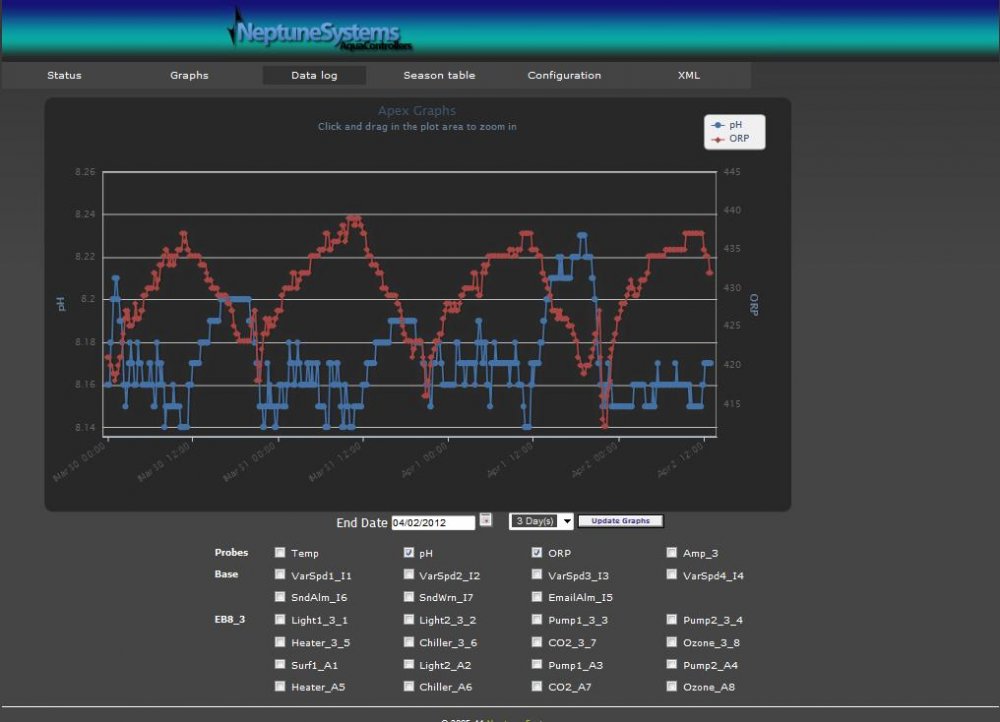The width and height of the screenshot is (1000, 722).
Task: Open the 3 Day(s) range dropdown
Action: [x=541, y=521]
